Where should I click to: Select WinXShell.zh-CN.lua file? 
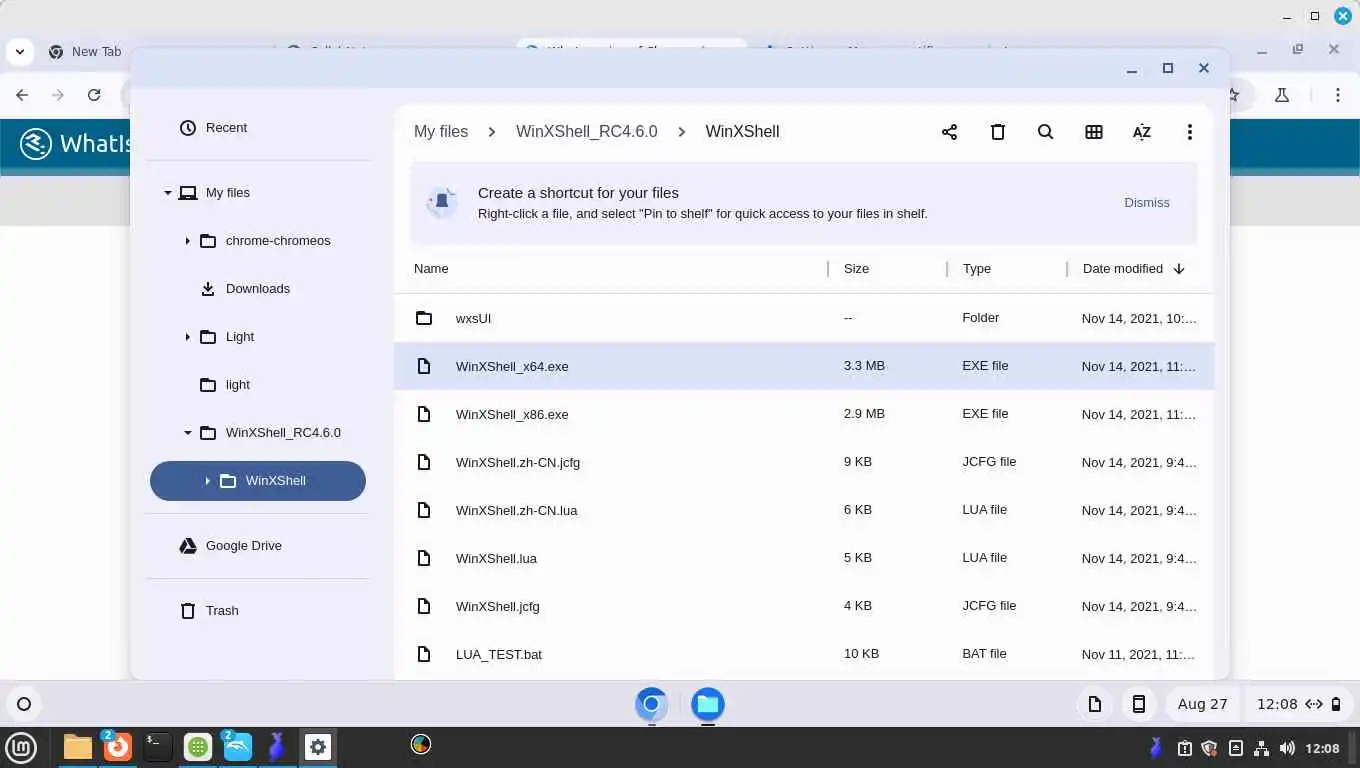(x=804, y=510)
